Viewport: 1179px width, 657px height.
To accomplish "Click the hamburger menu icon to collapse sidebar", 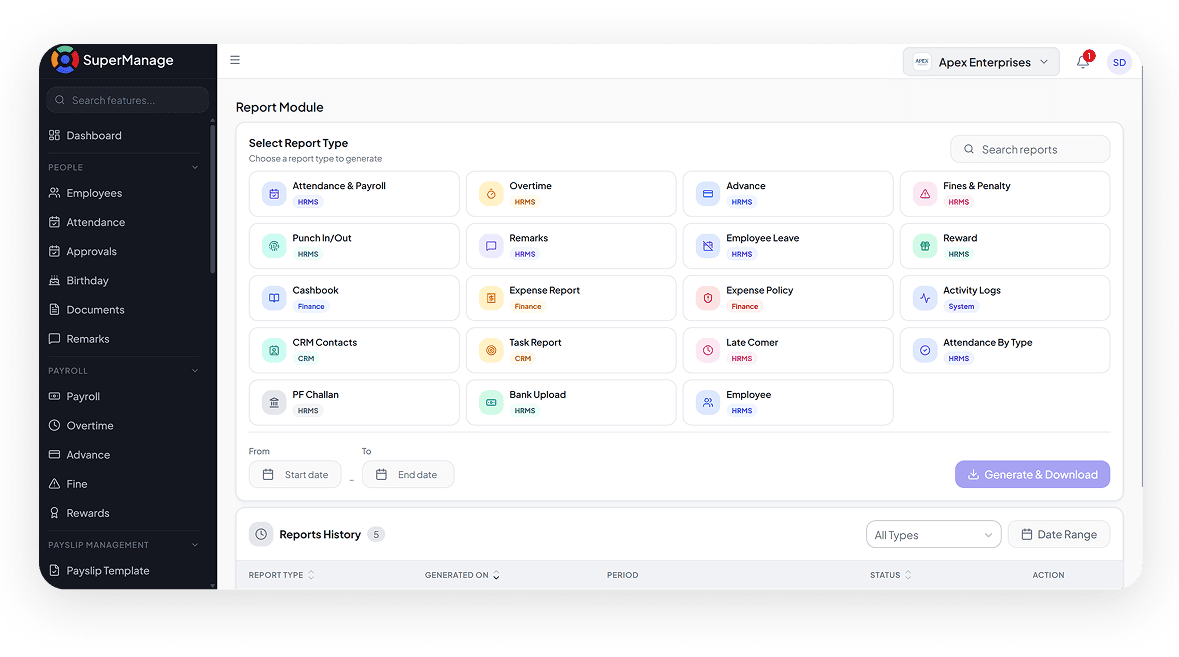I will pos(235,60).
